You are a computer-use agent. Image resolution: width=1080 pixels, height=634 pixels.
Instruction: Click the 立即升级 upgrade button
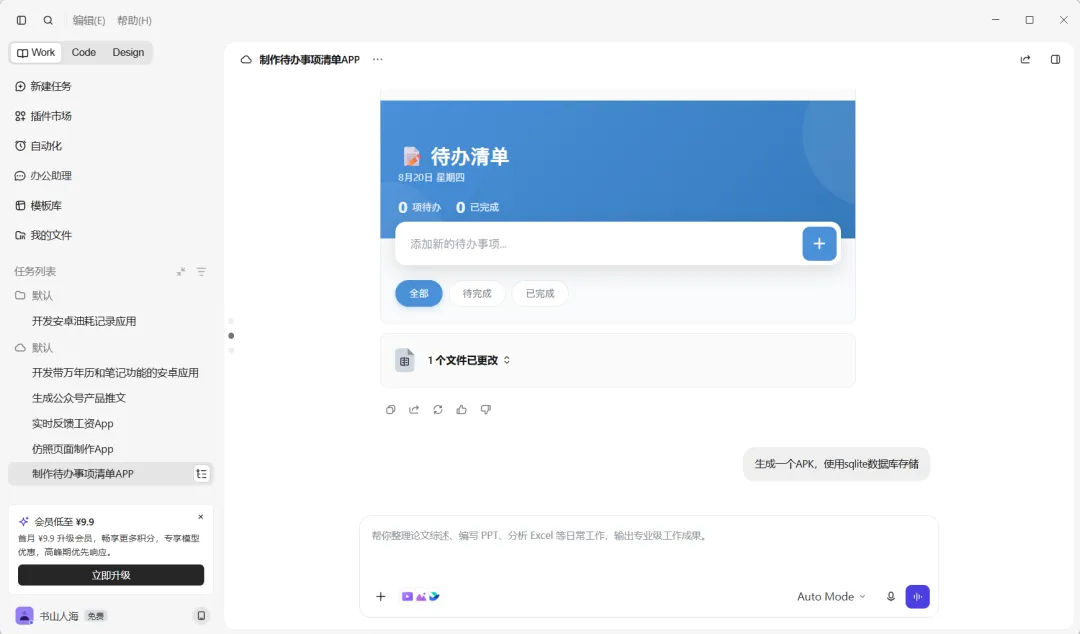111,575
